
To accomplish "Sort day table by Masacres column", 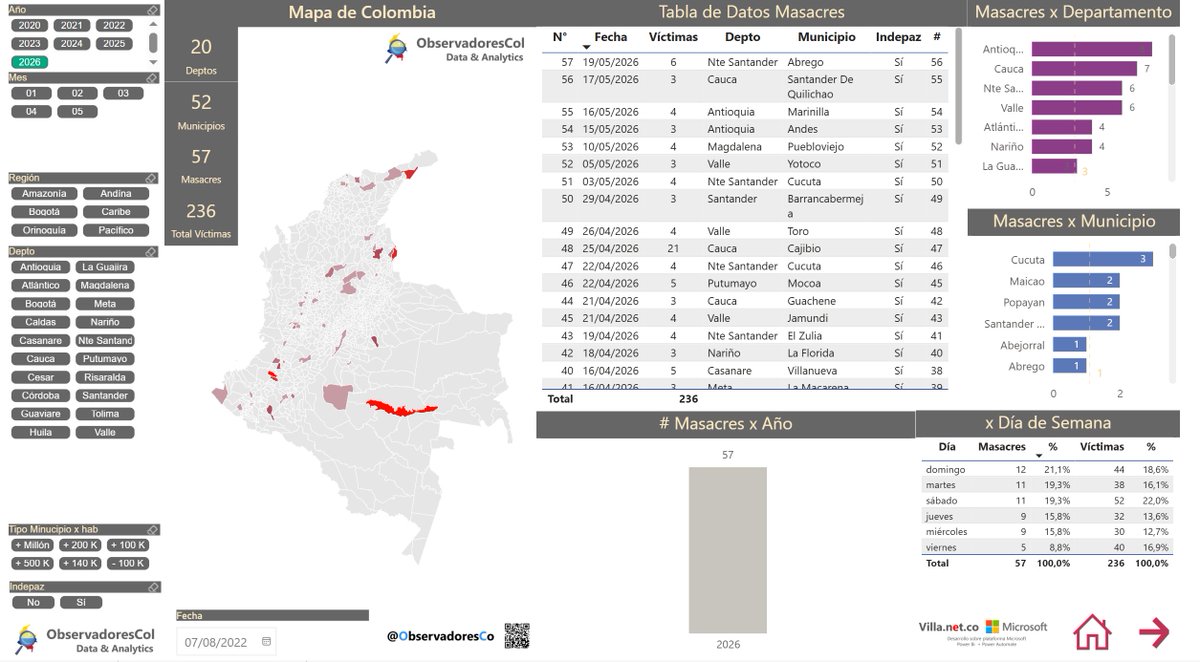I will [1002, 447].
